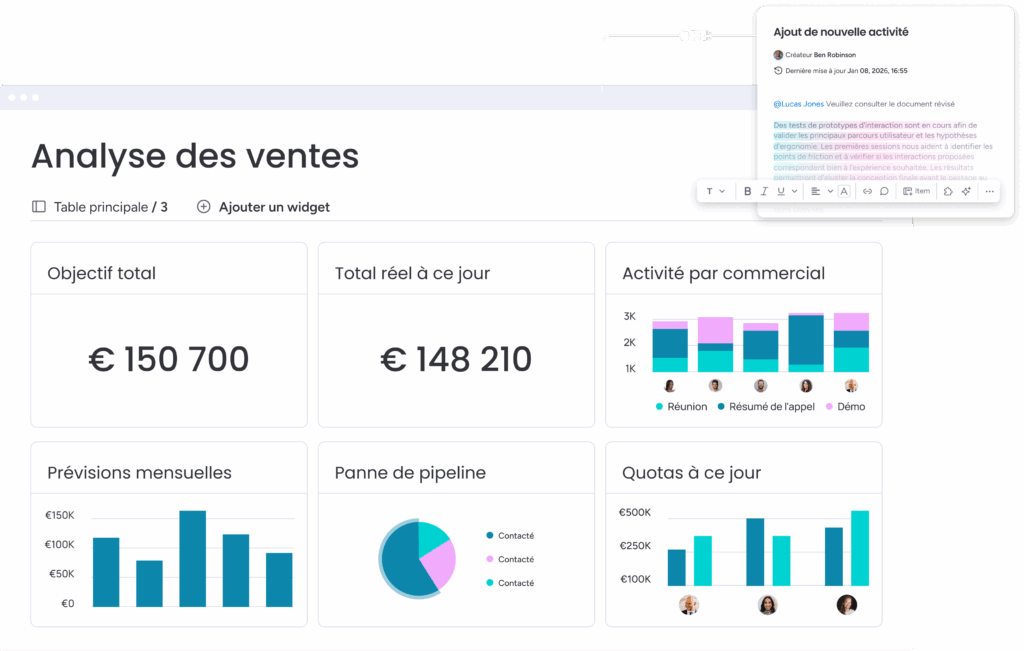Click Ben Robinson creator avatar
The width and height of the screenshot is (1024, 651).
point(778,55)
